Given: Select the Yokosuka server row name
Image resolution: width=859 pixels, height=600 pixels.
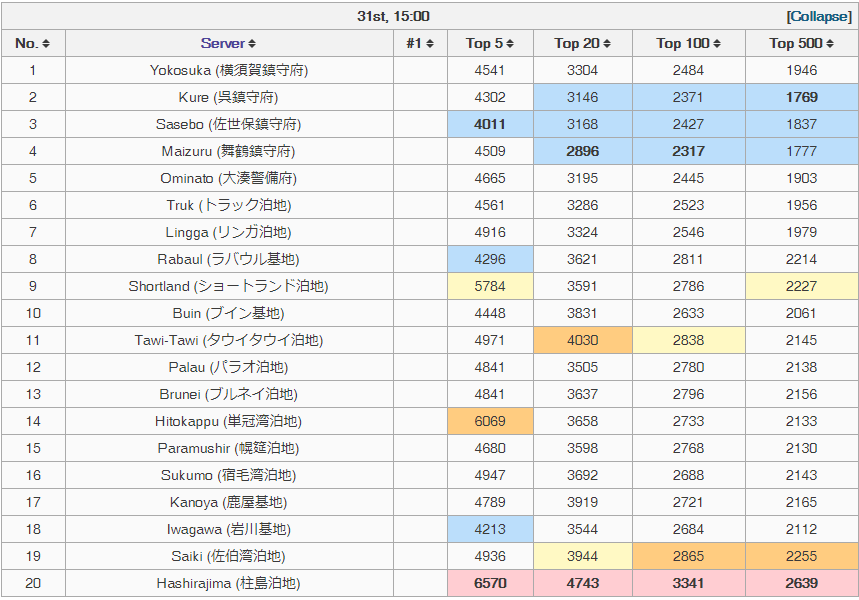Looking at the screenshot, I should [x=229, y=70].
